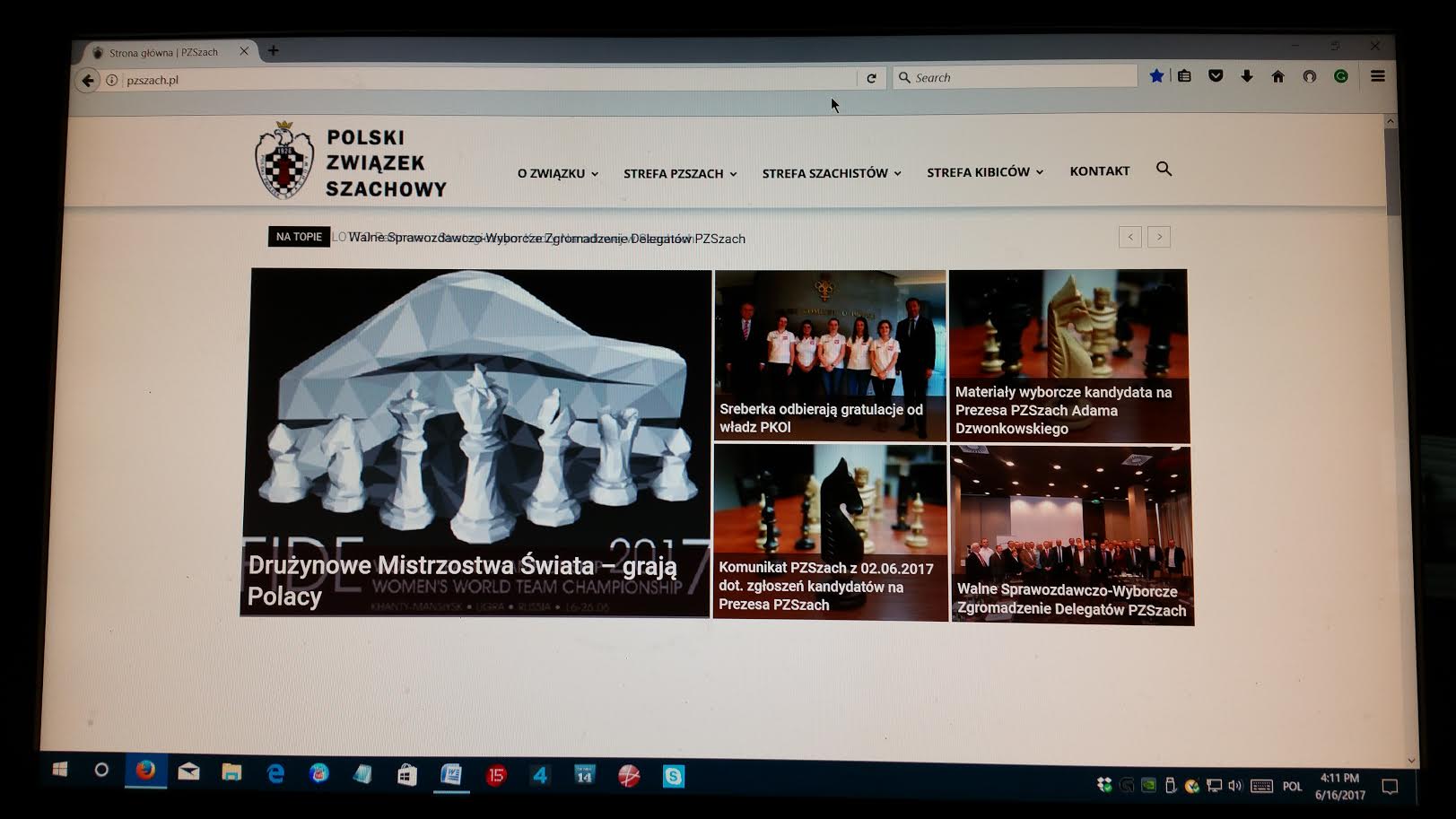This screenshot has height=819, width=1456.
Task: Go back with the browser back arrow
Action: coord(87,80)
